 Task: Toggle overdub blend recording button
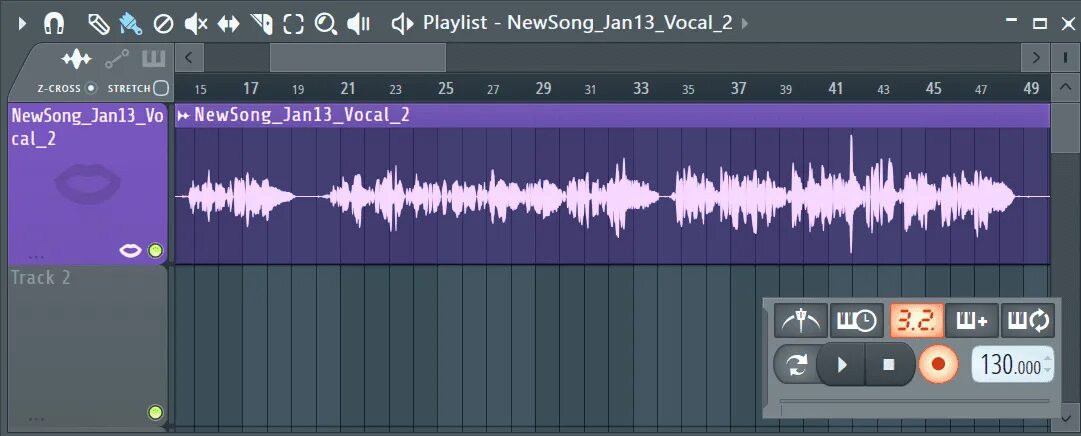pyautogui.click(x=971, y=321)
